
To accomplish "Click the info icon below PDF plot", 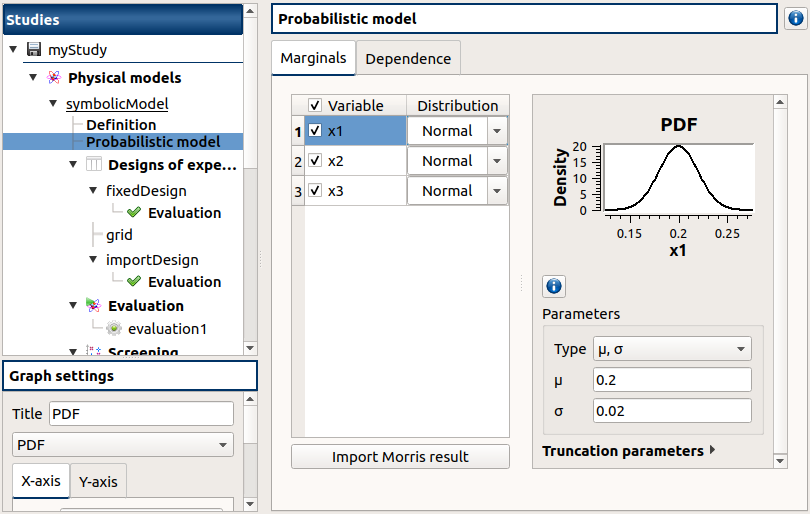I will (554, 287).
